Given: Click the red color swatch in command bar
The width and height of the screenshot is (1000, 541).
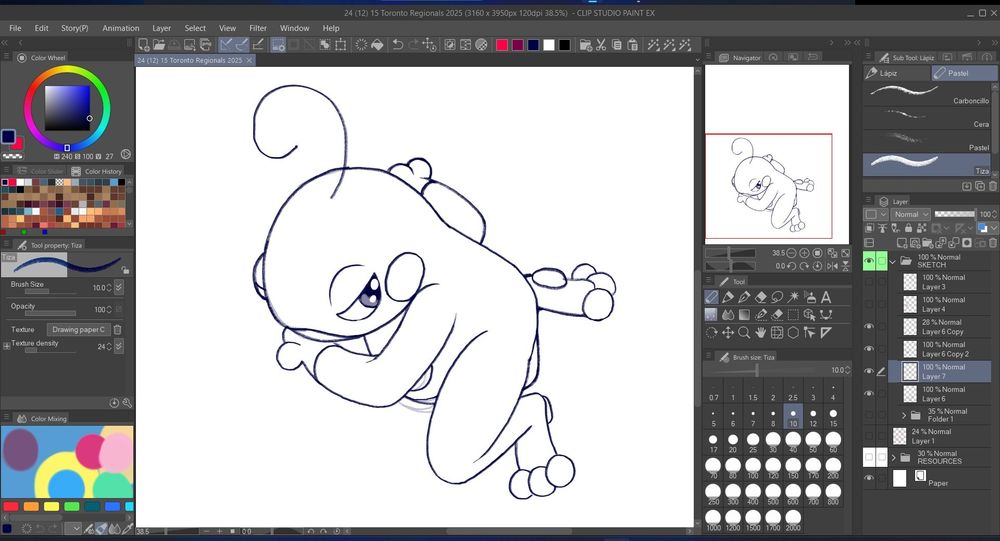Looking at the screenshot, I should (502, 45).
